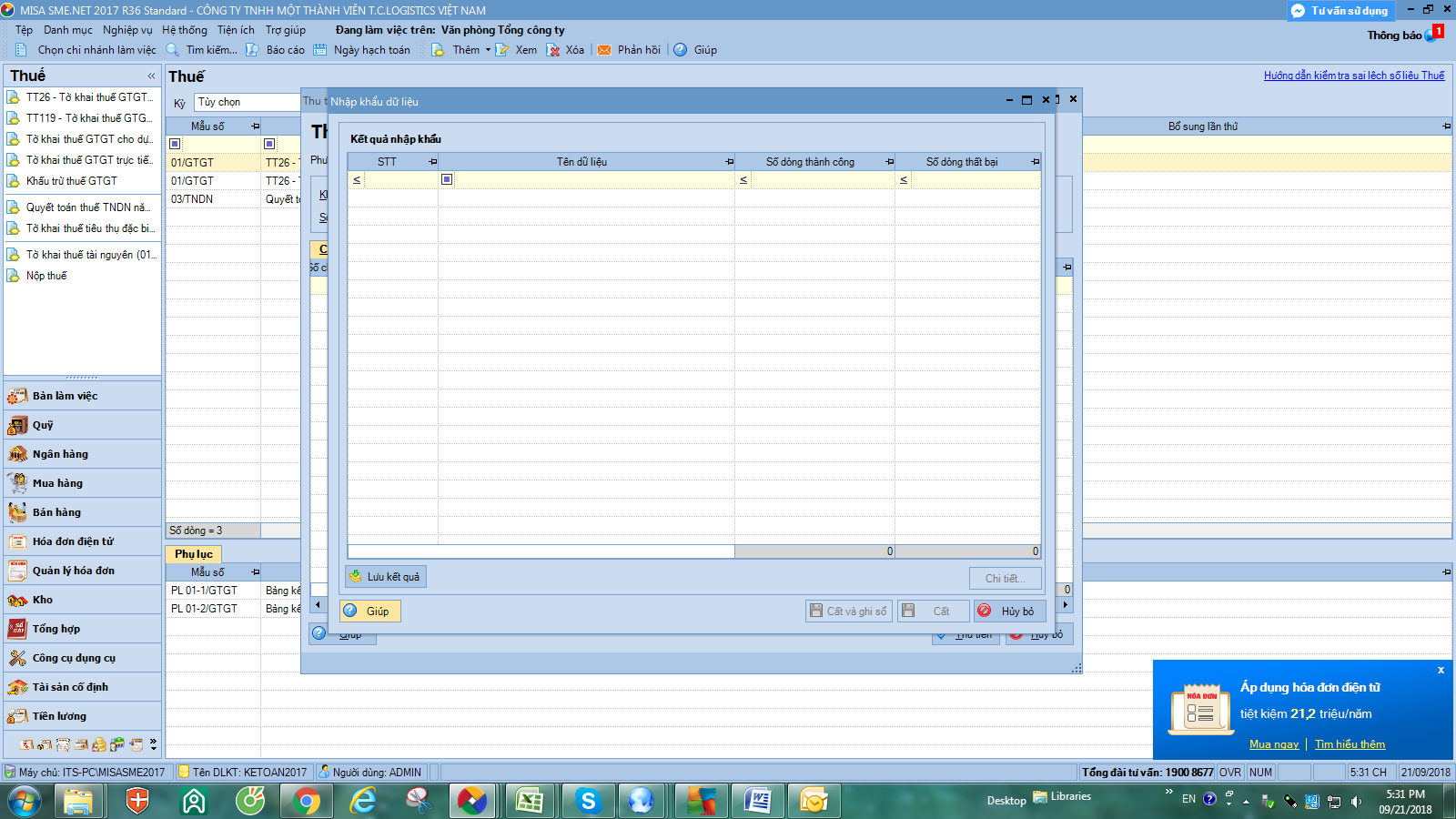Click Giúp button in import dialog
Image resolution: width=1456 pixels, height=819 pixels.
[370, 611]
